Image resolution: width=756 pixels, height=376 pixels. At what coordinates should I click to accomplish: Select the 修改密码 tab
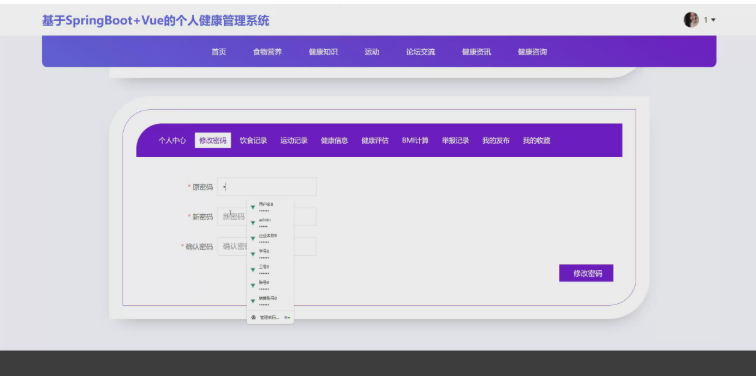click(213, 140)
